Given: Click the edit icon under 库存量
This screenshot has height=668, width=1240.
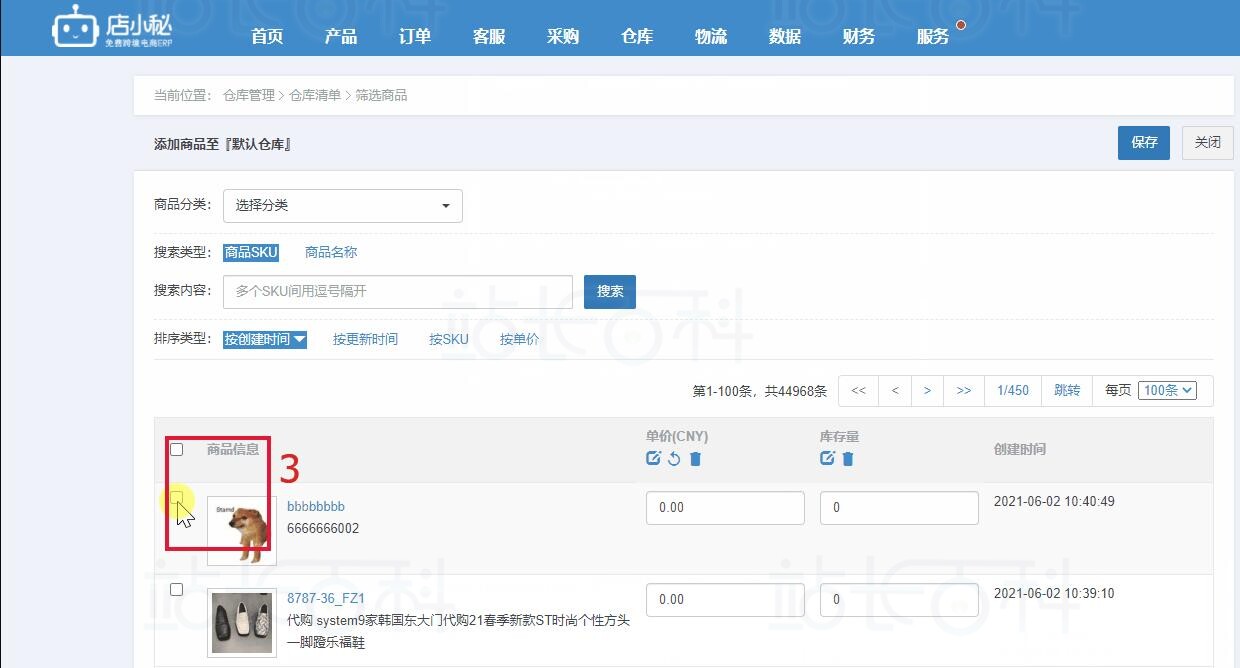Looking at the screenshot, I should 827,459.
